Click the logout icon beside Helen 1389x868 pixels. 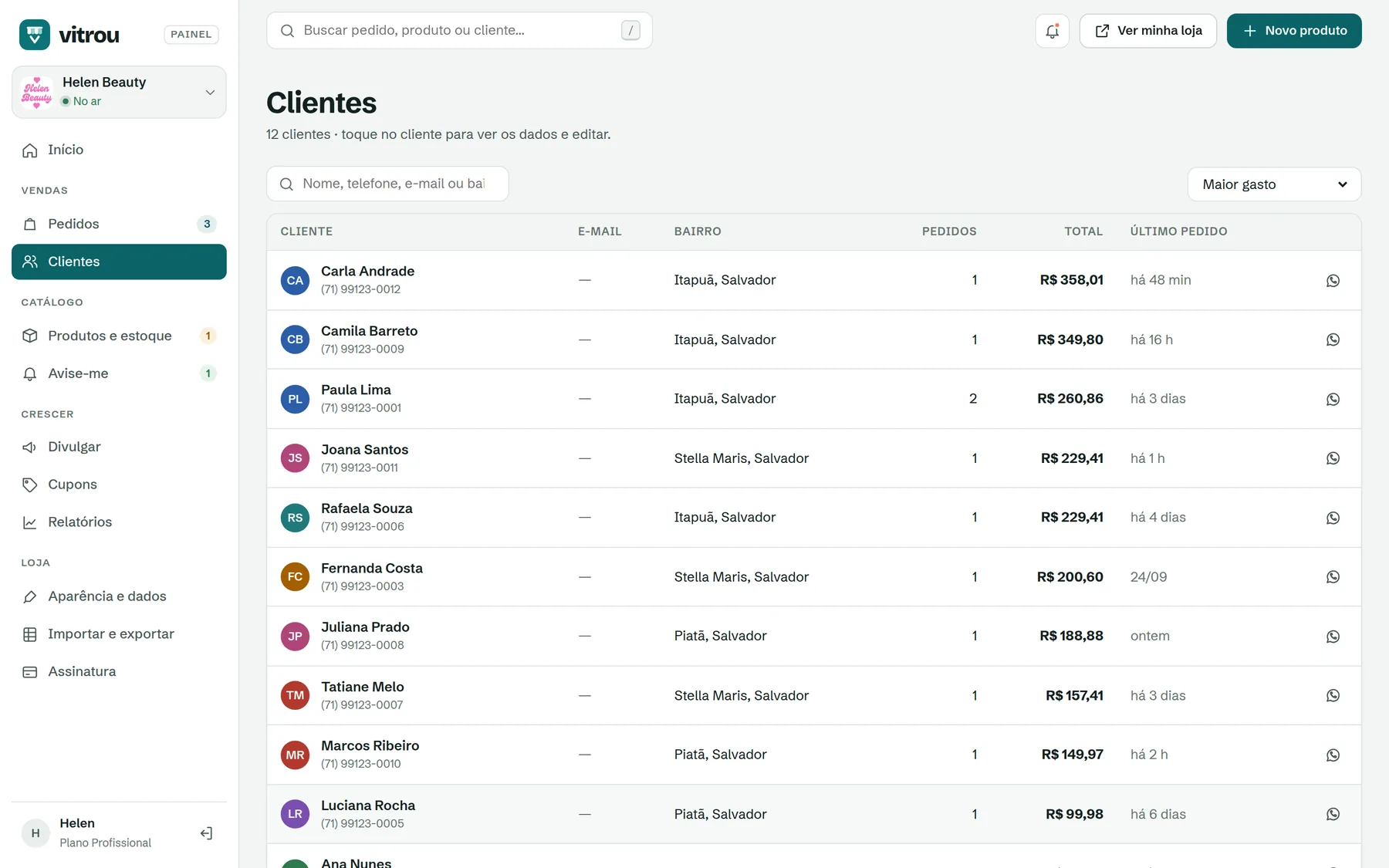pos(206,833)
